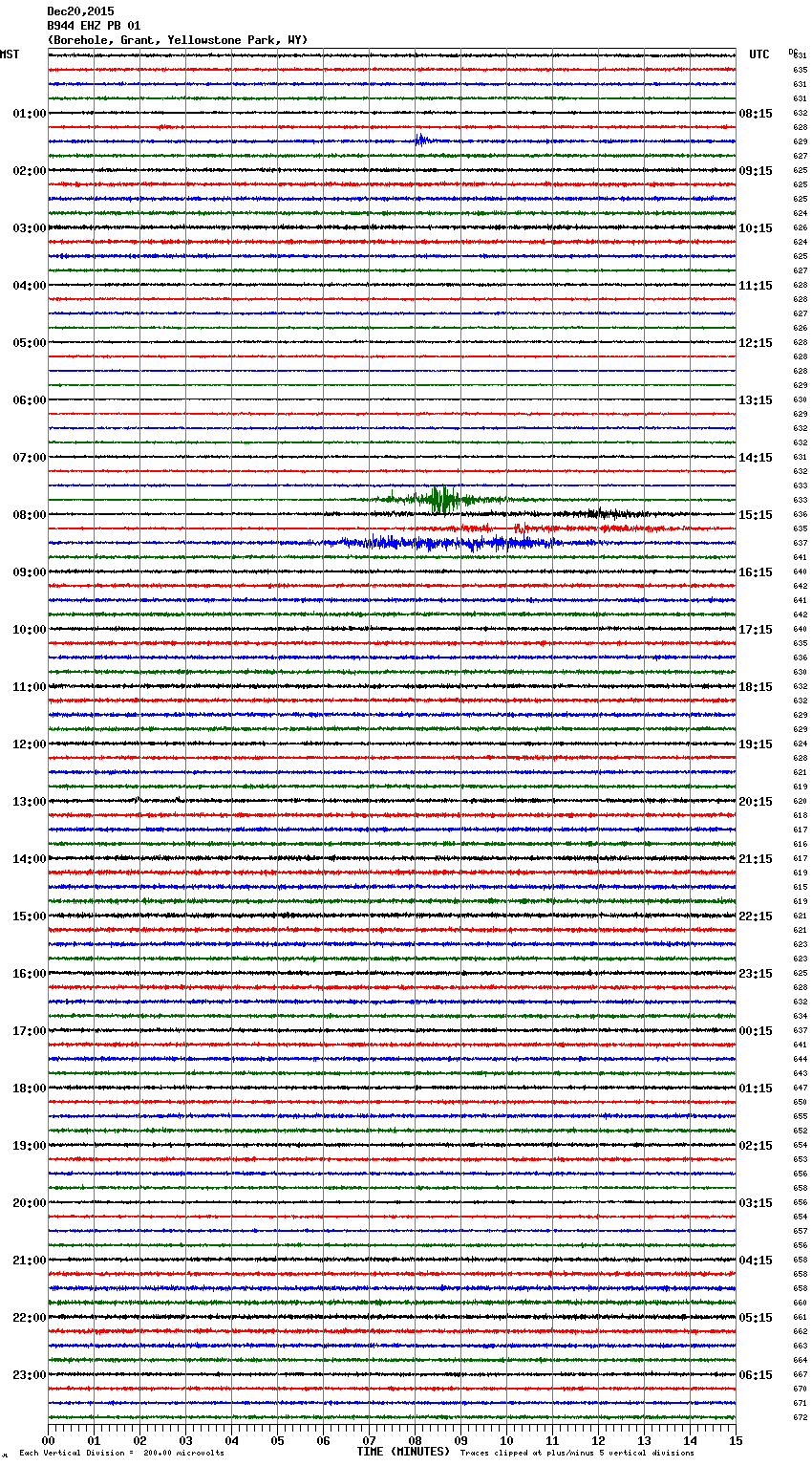
Task: Click the 08:15 UTC time label
Action: click(x=756, y=114)
